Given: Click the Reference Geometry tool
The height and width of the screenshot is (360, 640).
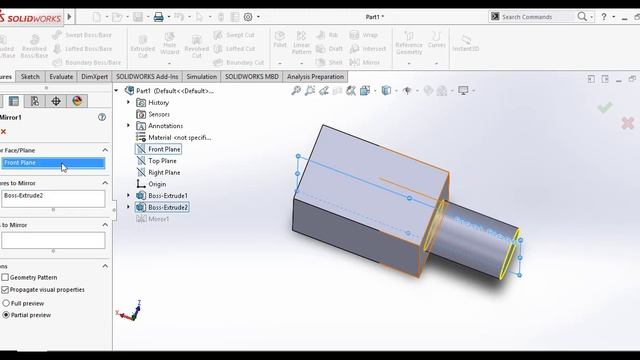Looking at the screenshot, I should [x=409, y=42].
